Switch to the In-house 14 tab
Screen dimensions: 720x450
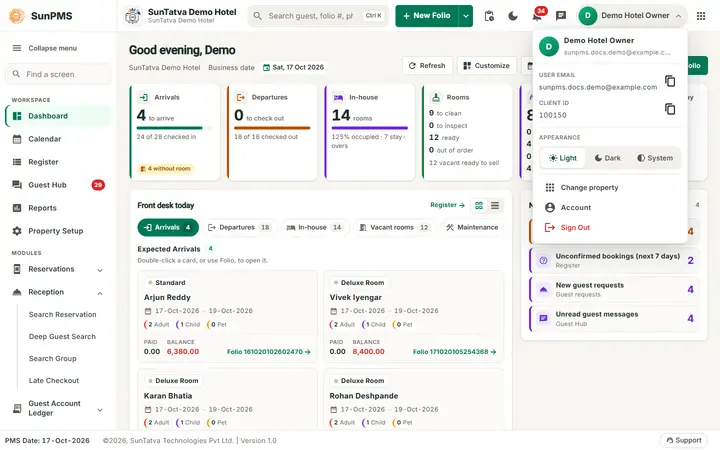[315, 227]
